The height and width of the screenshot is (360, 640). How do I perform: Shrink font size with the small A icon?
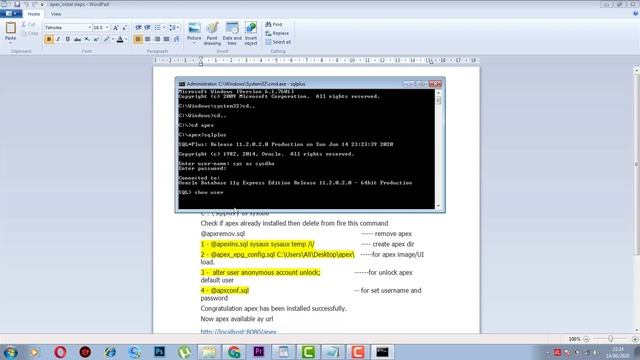[x=124, y=28]
